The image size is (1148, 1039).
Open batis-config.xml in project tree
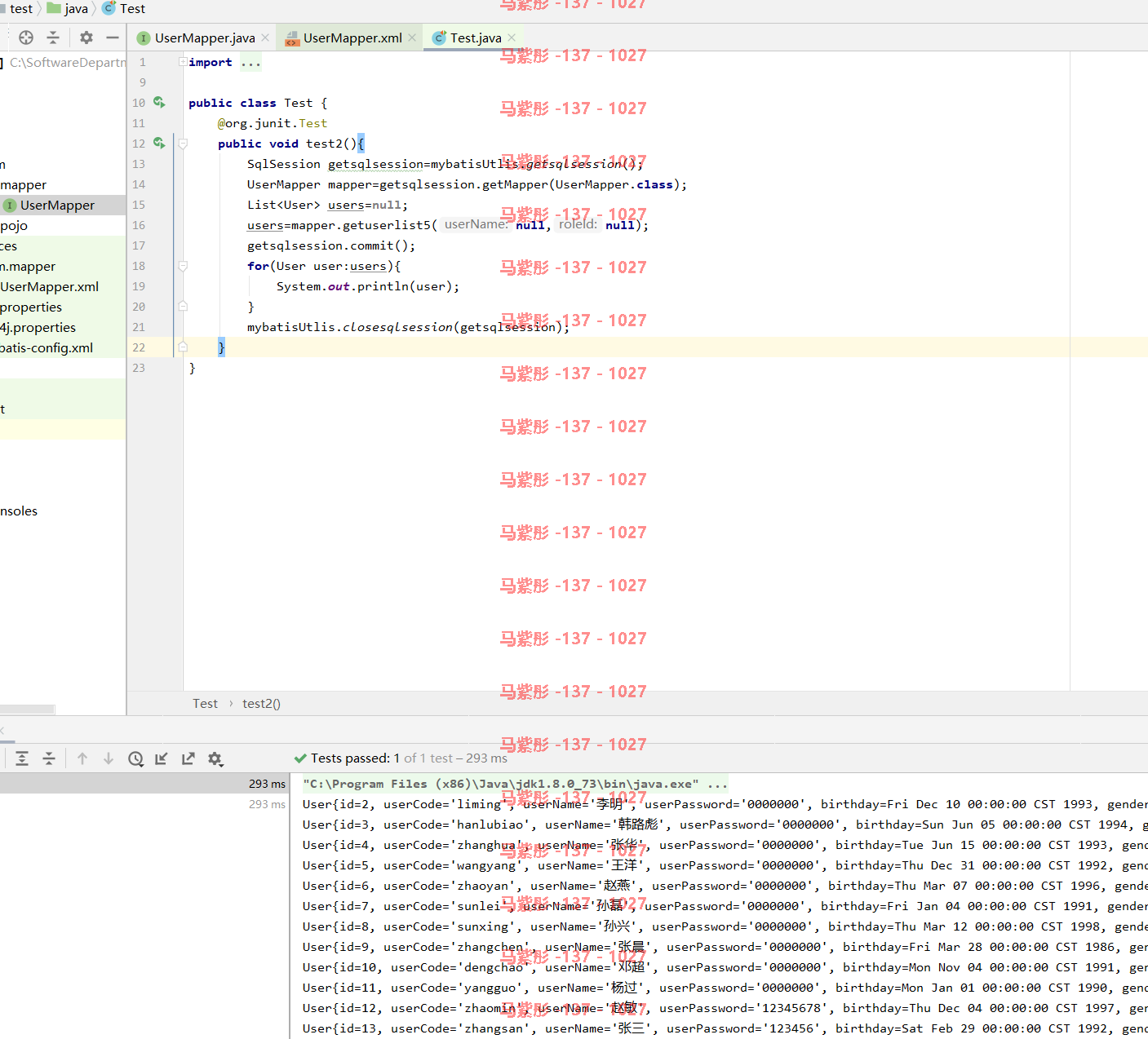63,347
